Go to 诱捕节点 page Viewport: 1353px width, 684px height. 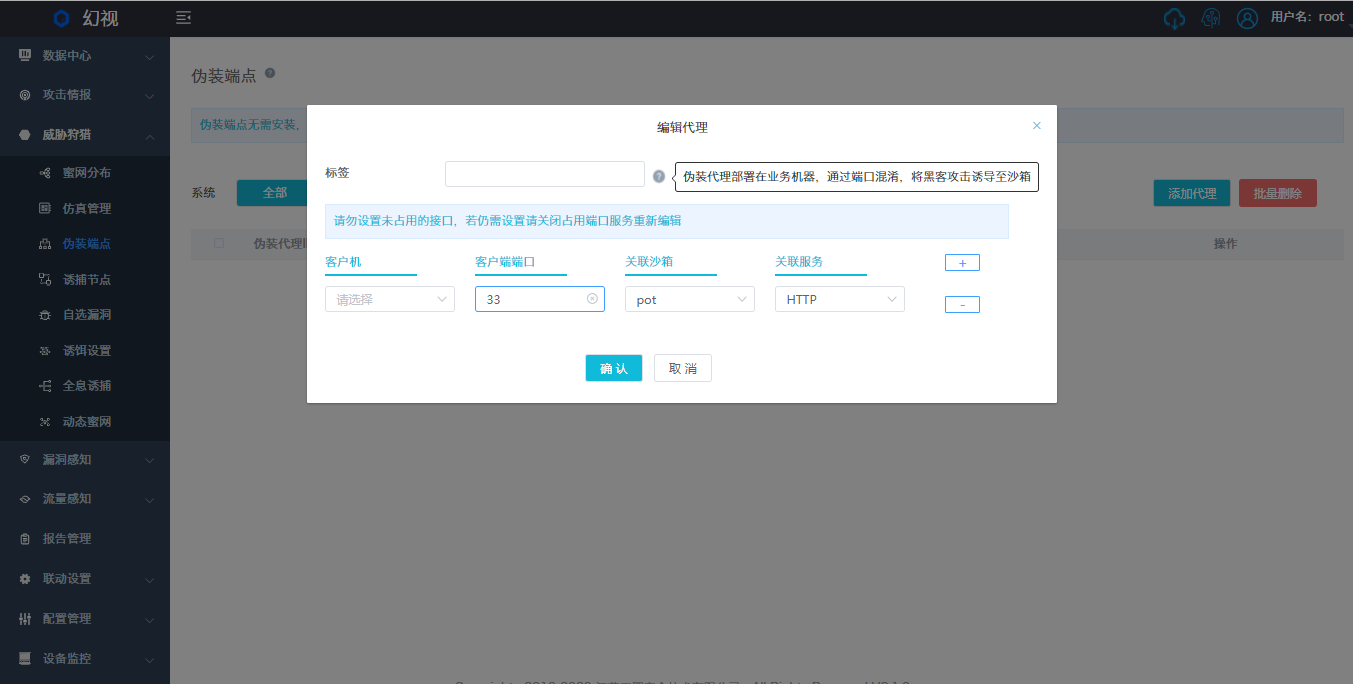pyautogui.click(x=85, y=279)
